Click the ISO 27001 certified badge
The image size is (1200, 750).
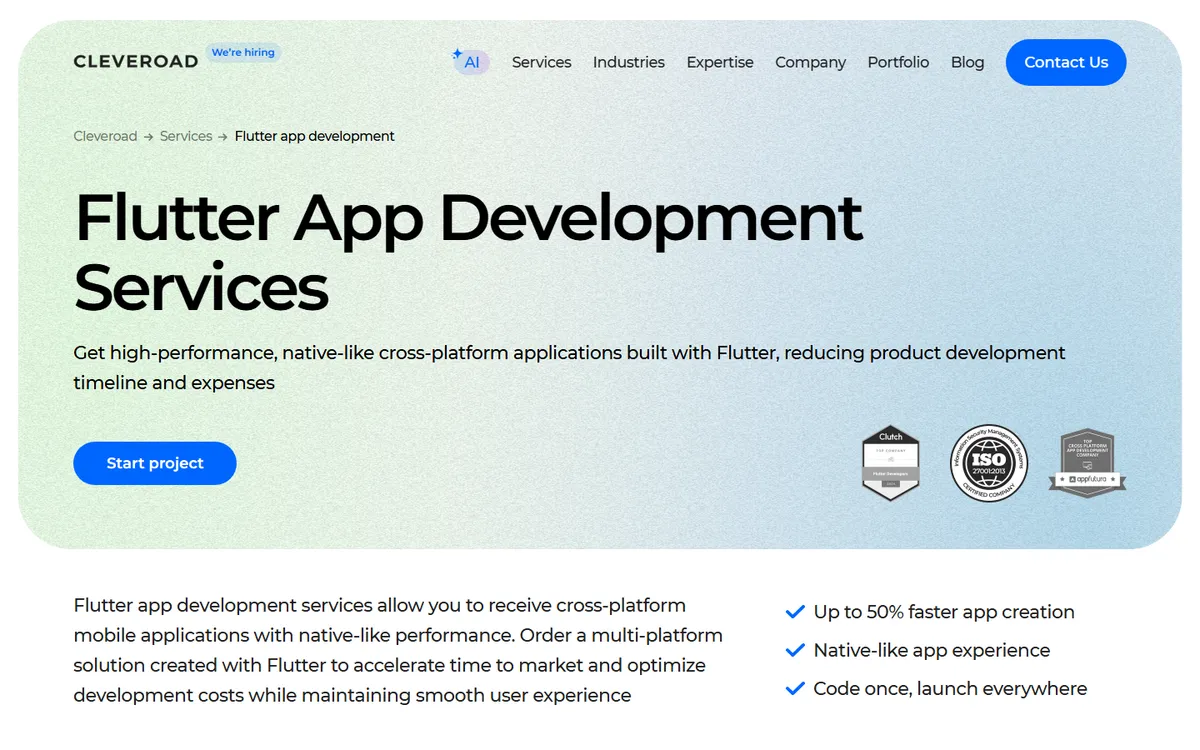pos(989,463)
